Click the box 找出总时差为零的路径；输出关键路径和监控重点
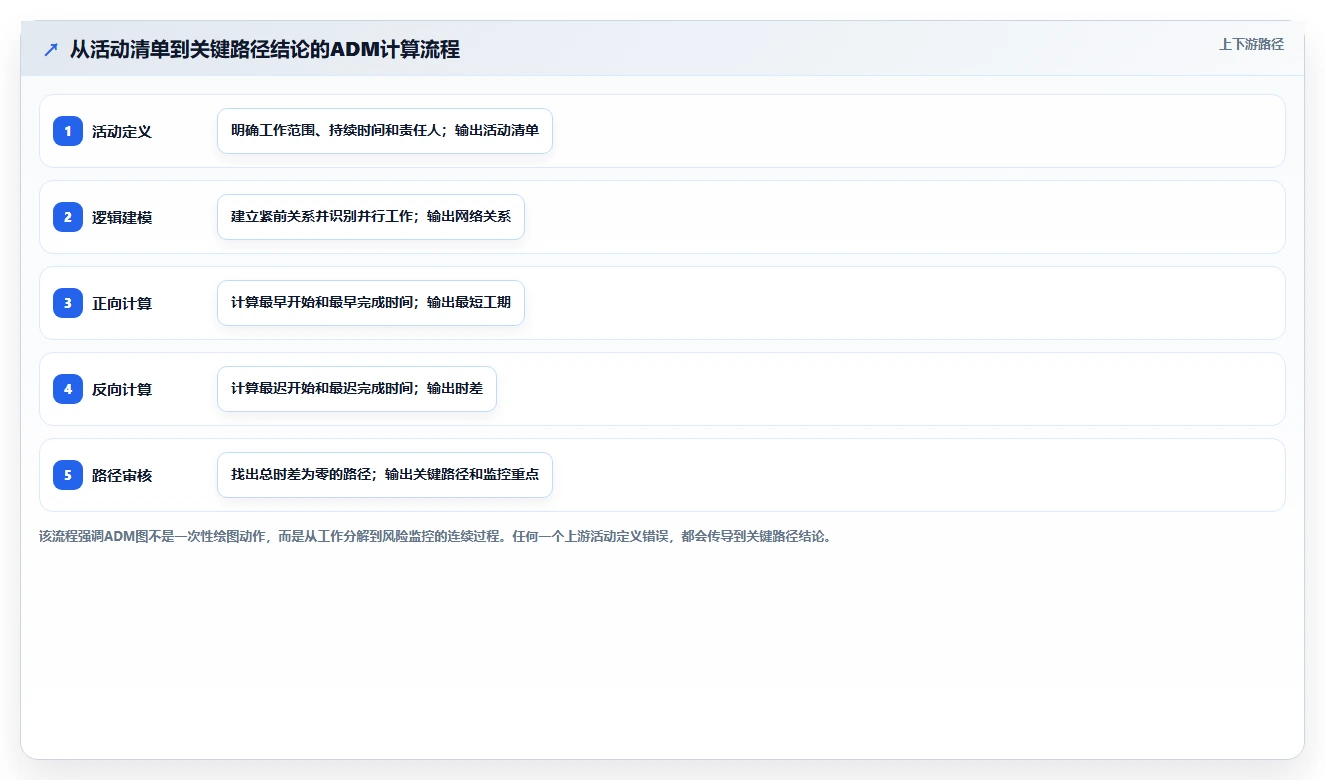Image resolution: width=1325 pixels, height=780 pixels. (x=385, y=475)
